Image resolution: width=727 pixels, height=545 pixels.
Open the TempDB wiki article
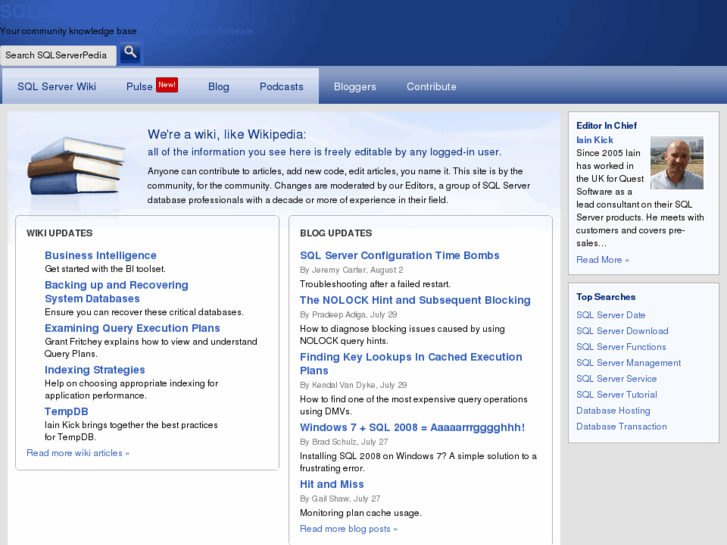click(x=66, y=412)
